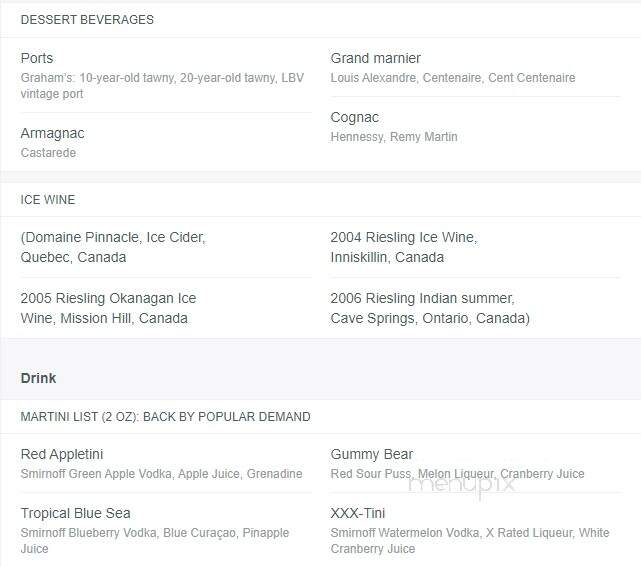Click the menupix watermark logo
The image size is (641, 567).
tap(461, 485)
